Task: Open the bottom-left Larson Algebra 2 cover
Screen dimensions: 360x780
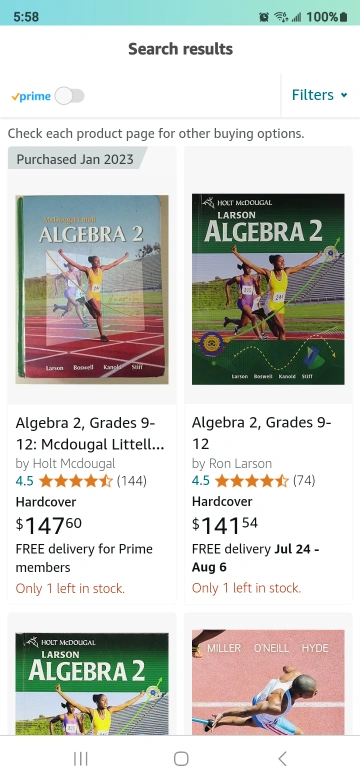Action: pyautogui.click(x=92, y=683)
